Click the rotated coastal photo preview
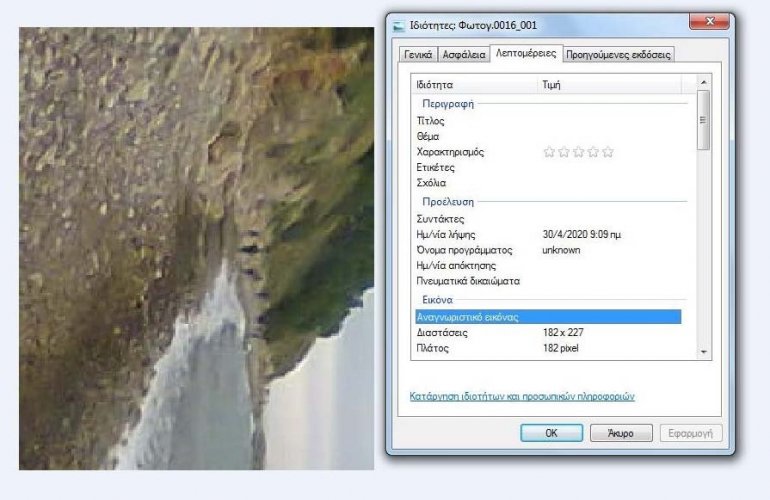The width and height of the screenshot is (770, 500). pyautogui.click(x=196, y=249)
